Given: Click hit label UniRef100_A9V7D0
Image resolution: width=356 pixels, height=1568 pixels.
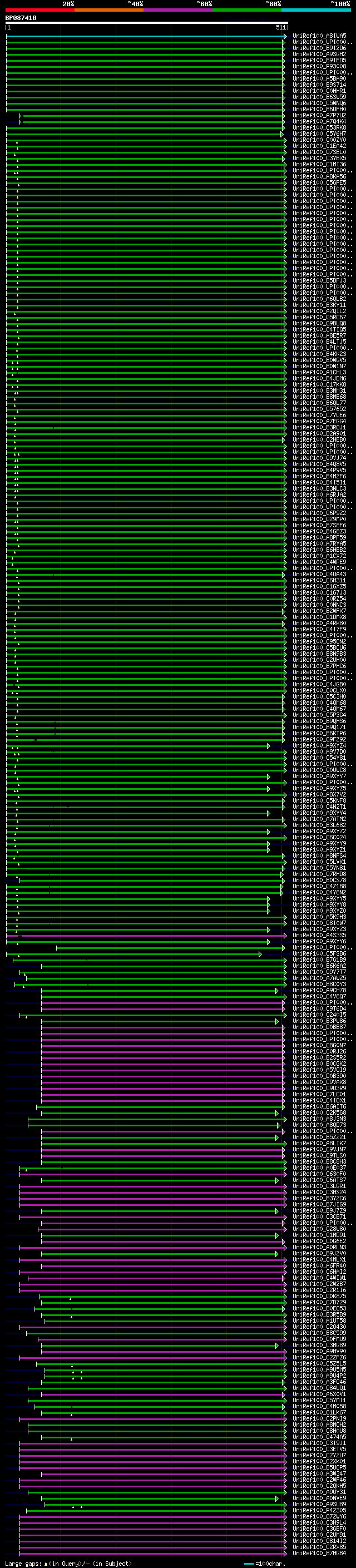Looking at the screenshot, I should click(319, 752).
